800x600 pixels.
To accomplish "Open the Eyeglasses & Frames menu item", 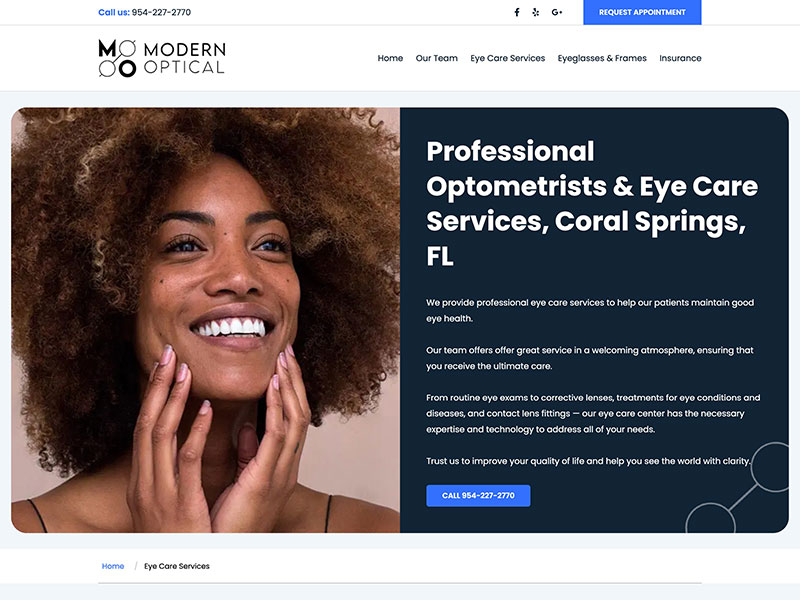I will tap(602, 58).
